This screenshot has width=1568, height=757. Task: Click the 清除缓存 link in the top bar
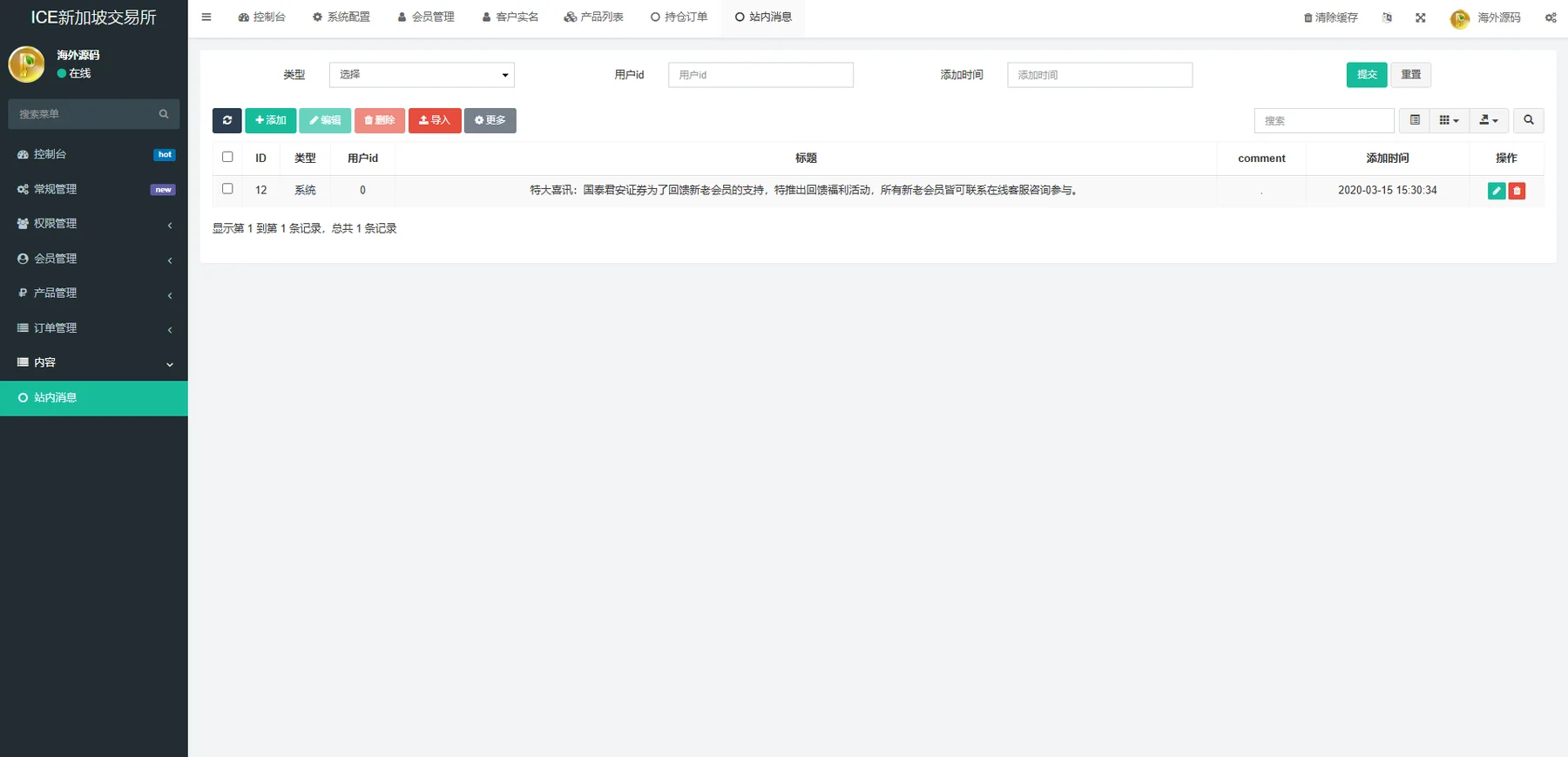1330,17
